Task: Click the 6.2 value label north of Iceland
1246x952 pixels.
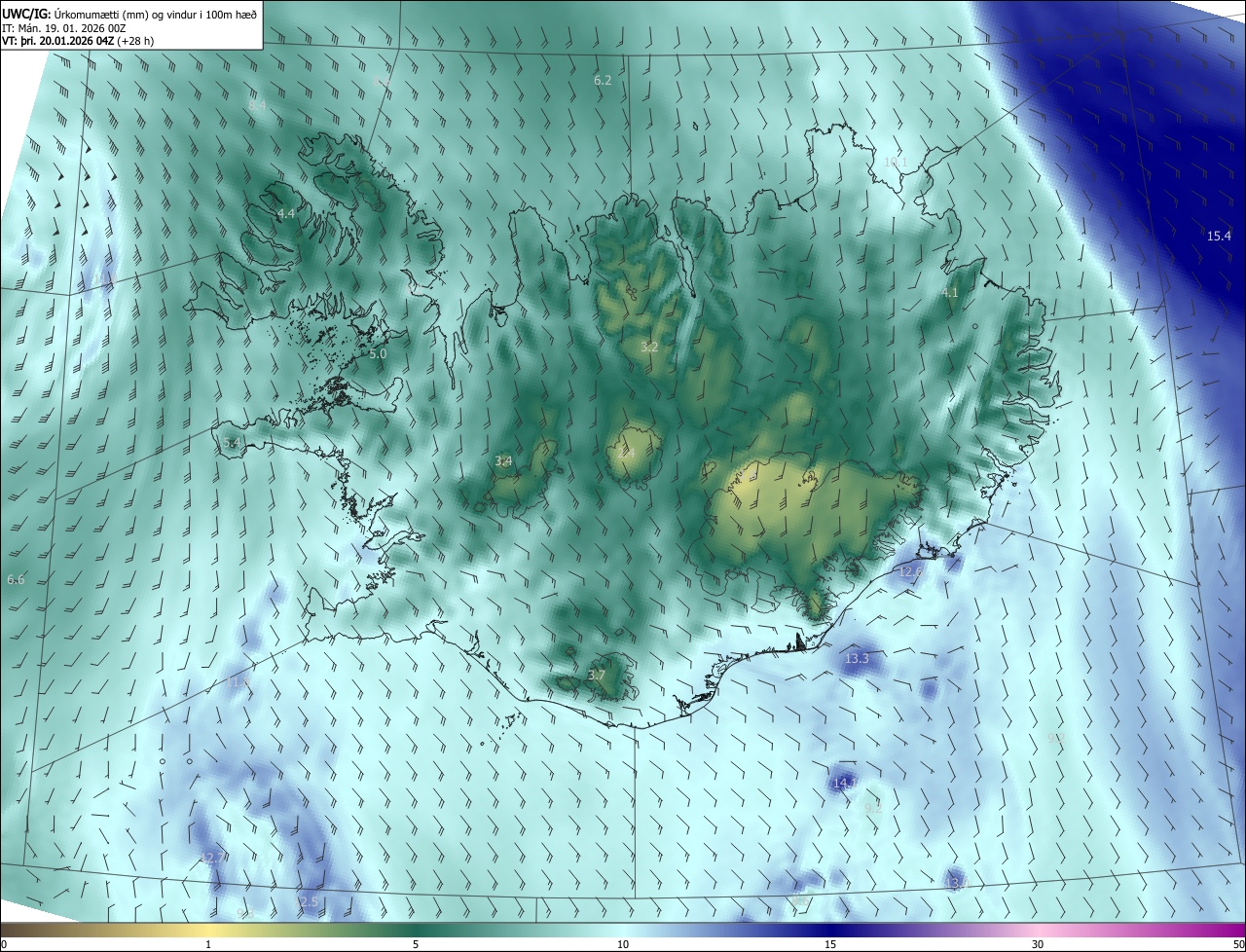Action: pyautogui.click(x=603, y=80)
